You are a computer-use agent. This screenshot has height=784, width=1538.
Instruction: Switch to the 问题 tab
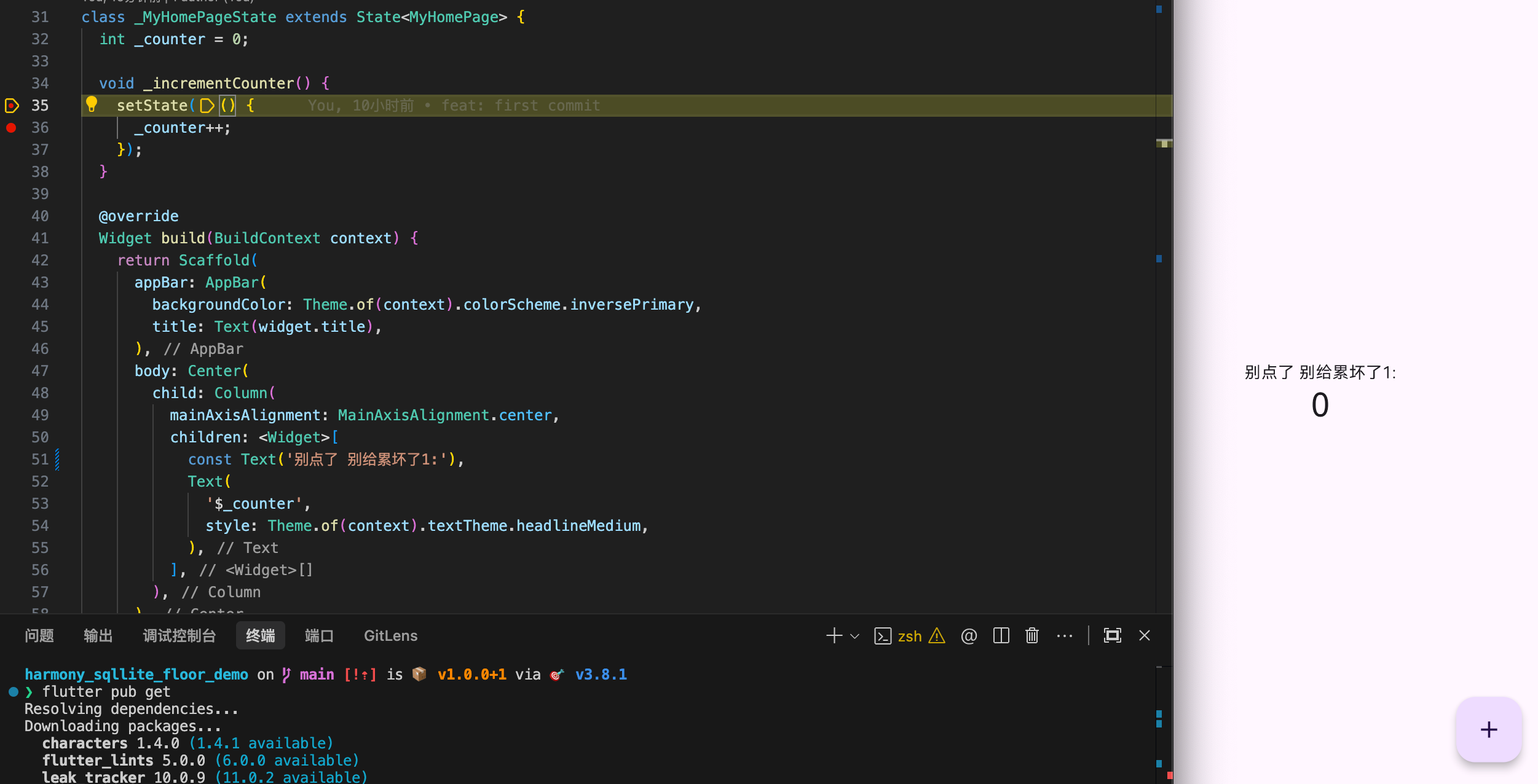pyautogui.click(x=39, y=636)
